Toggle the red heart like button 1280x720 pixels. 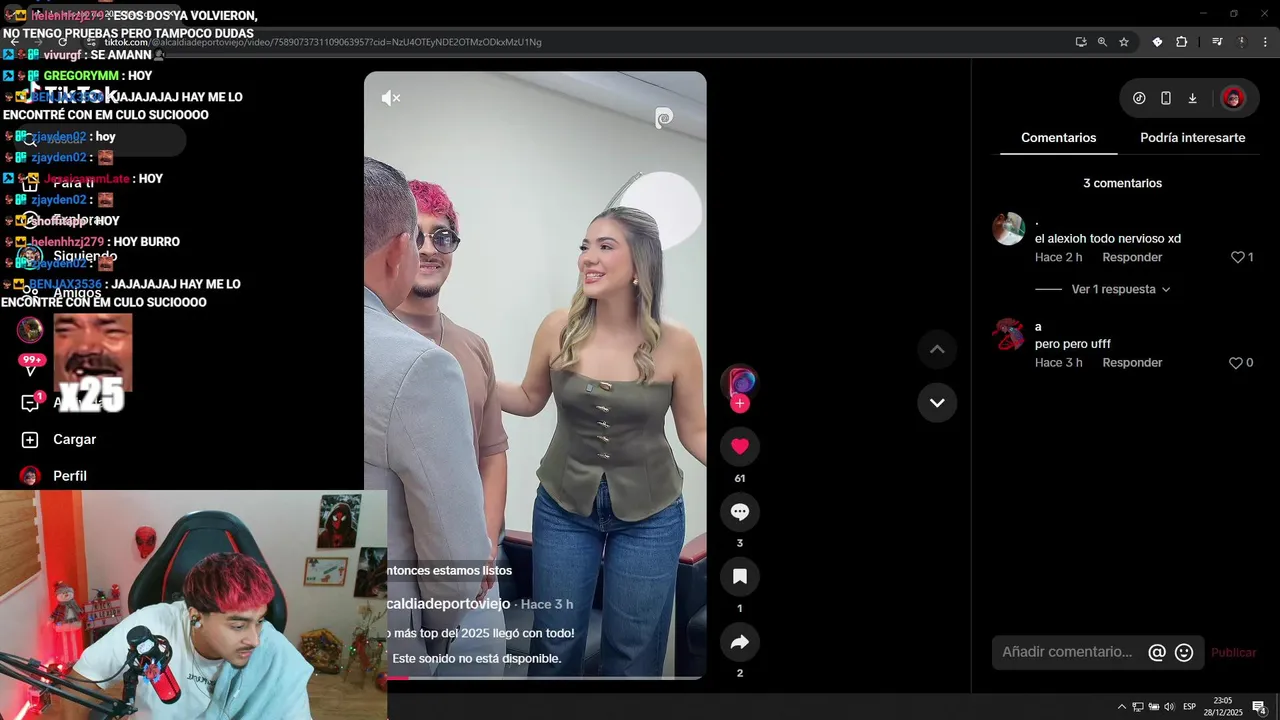(x=740, y=447)
